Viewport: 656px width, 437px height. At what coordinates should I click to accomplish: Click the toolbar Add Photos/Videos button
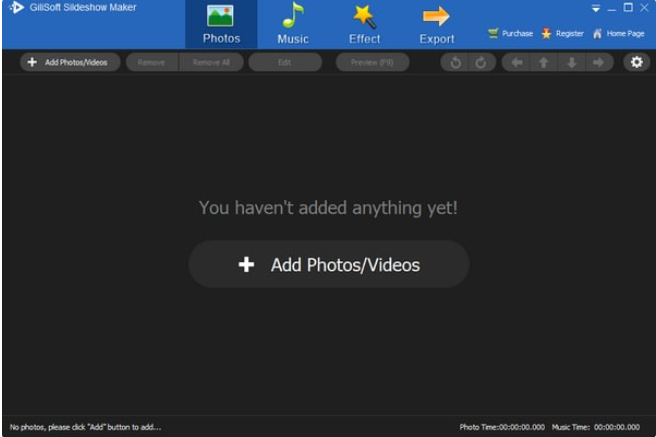click(70, 62)
